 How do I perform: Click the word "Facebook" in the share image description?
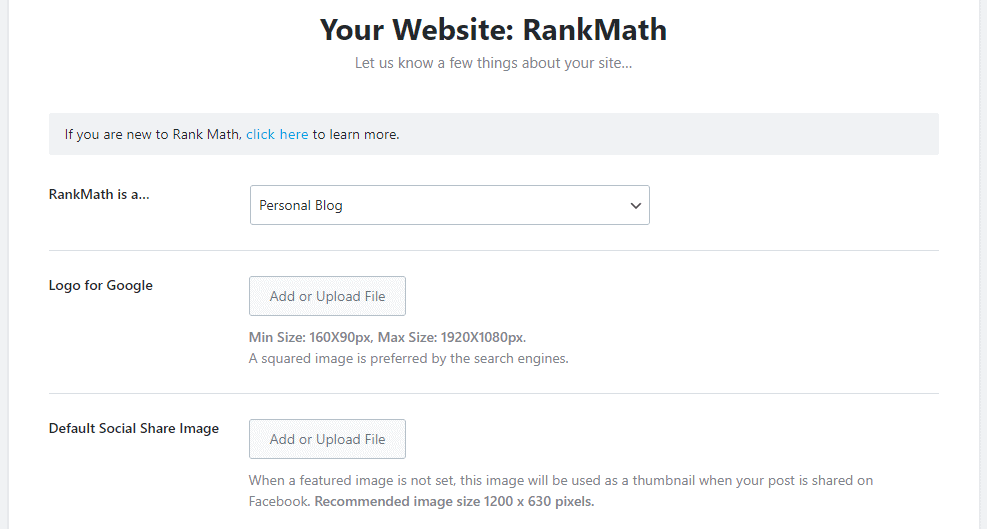click(279, 501)
